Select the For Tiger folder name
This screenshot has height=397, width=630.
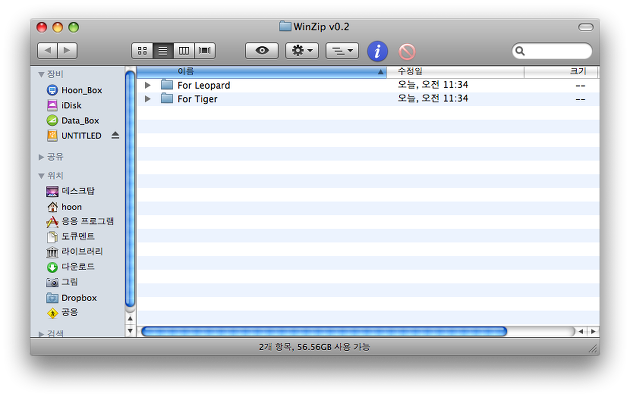point(197,99)
